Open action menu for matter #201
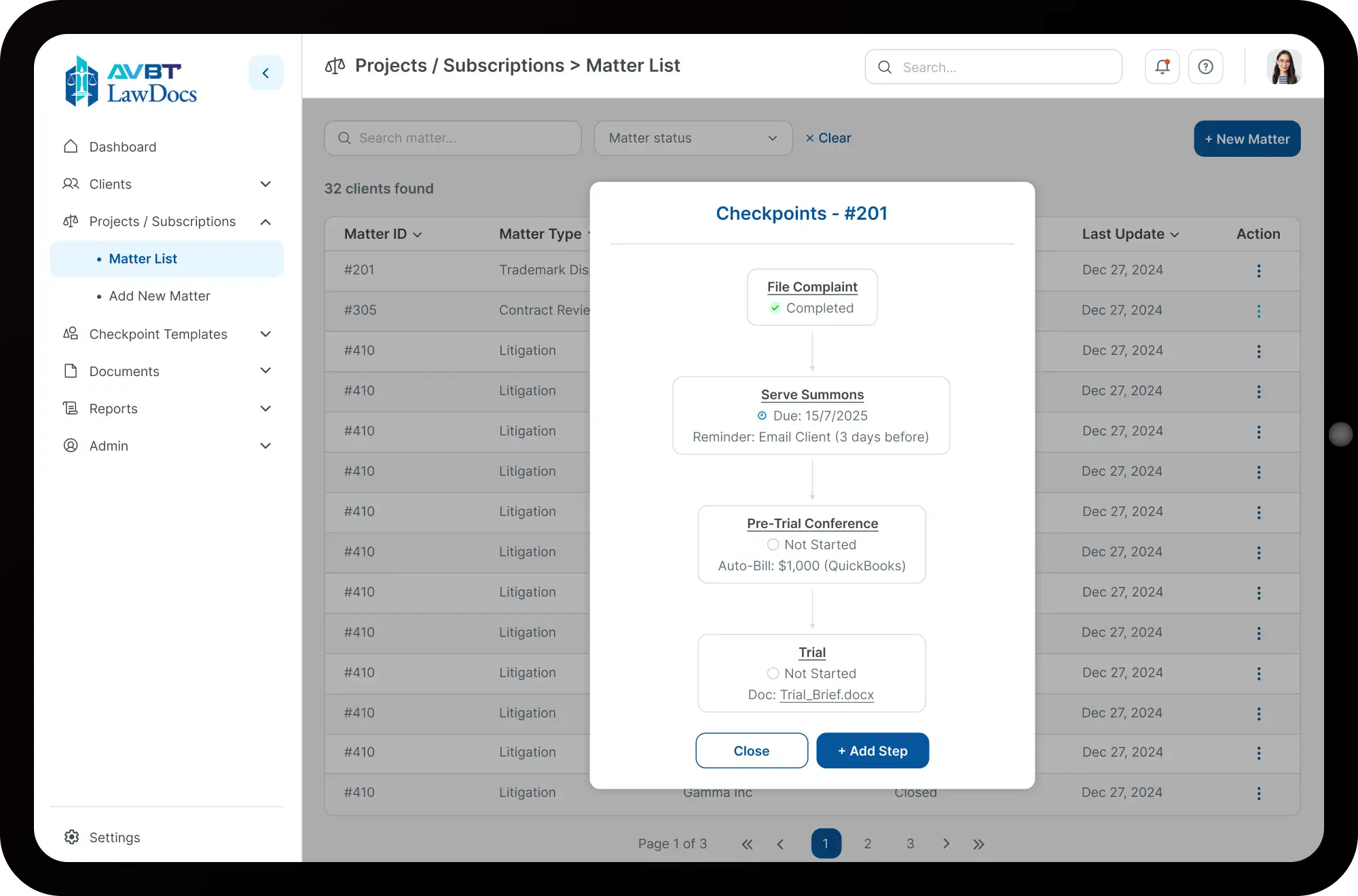The height and width of the screenshot is (896, 1358). pos(1258,271)
